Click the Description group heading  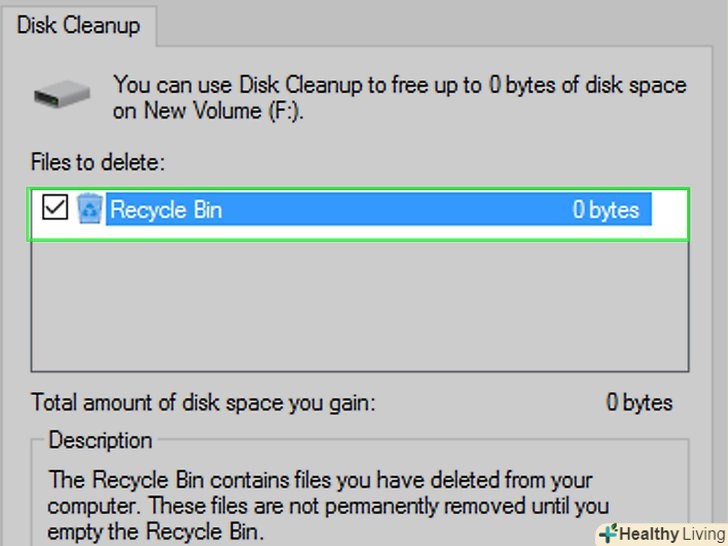(100, 440)
